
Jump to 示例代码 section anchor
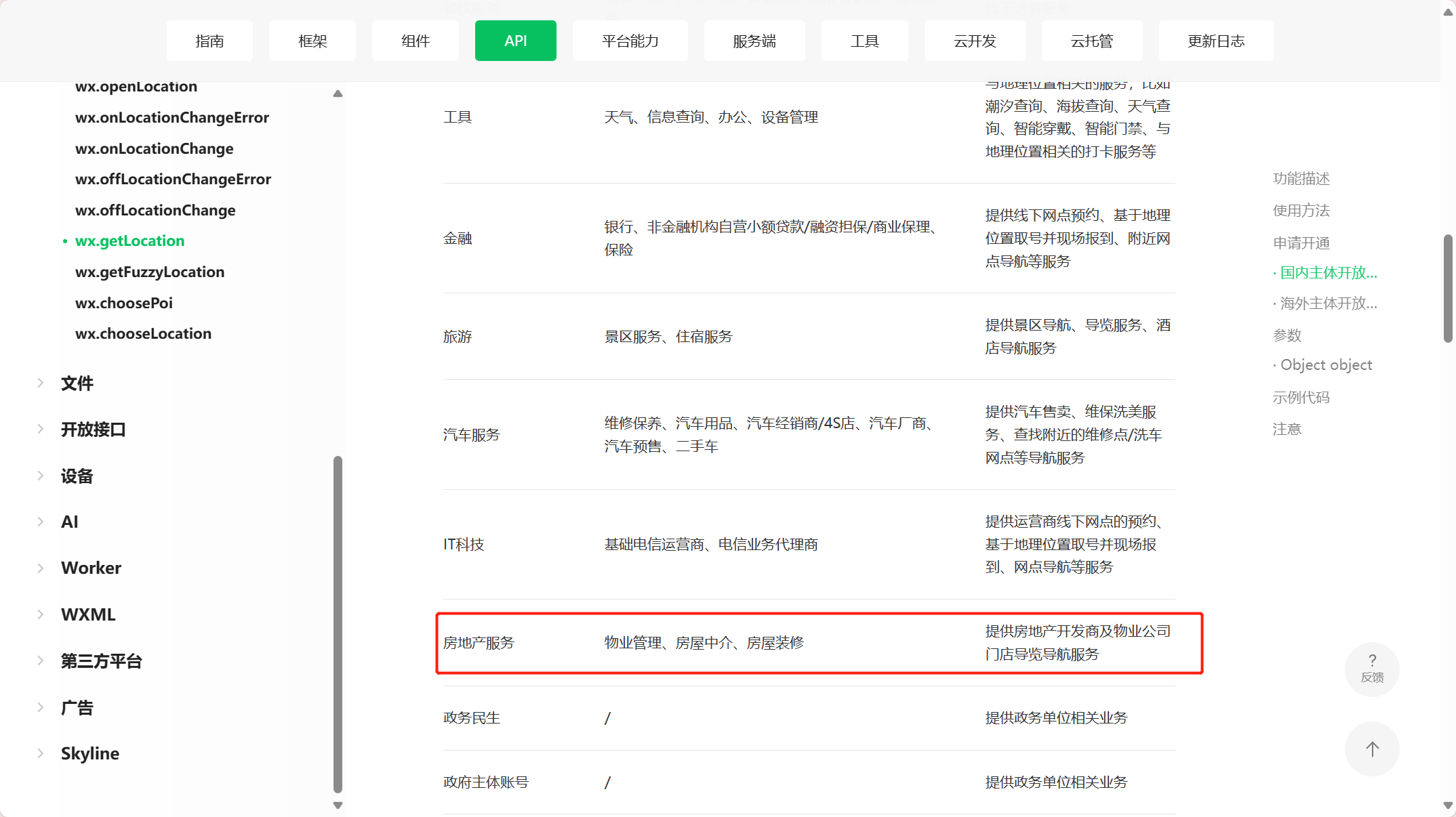1301,397
